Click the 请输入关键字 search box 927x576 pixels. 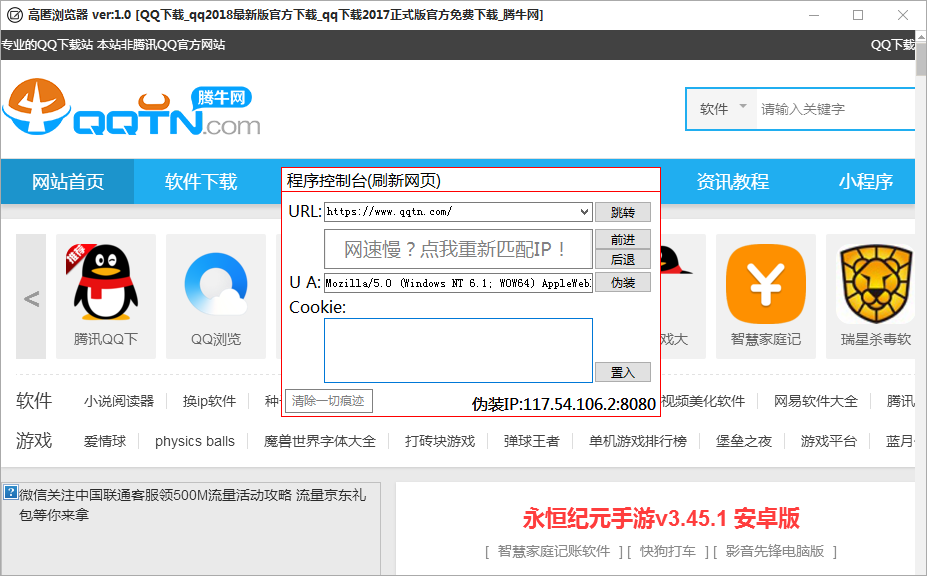click(836, 109)
